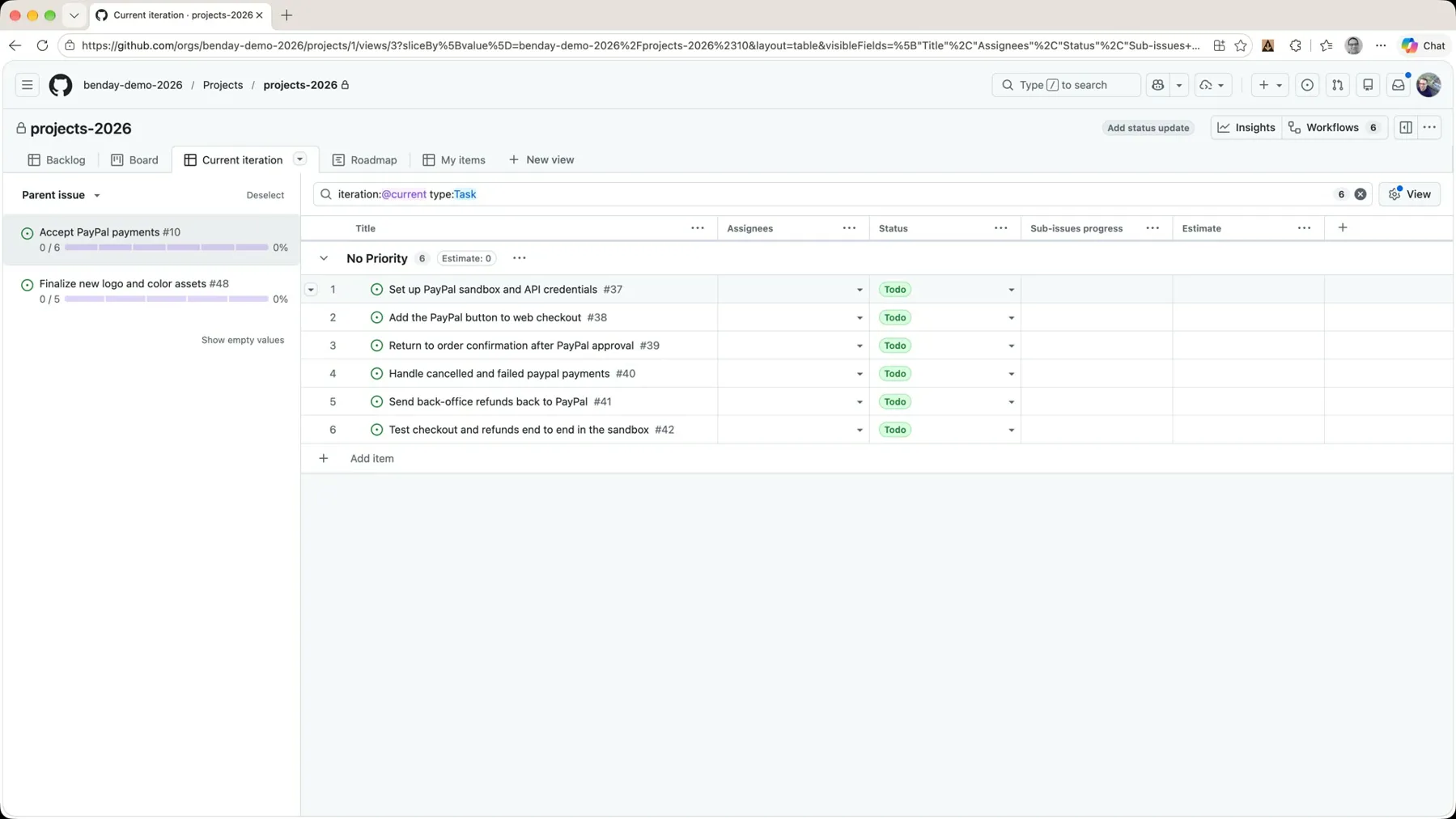Open Status column options menu

click(x=1001, y=228)
